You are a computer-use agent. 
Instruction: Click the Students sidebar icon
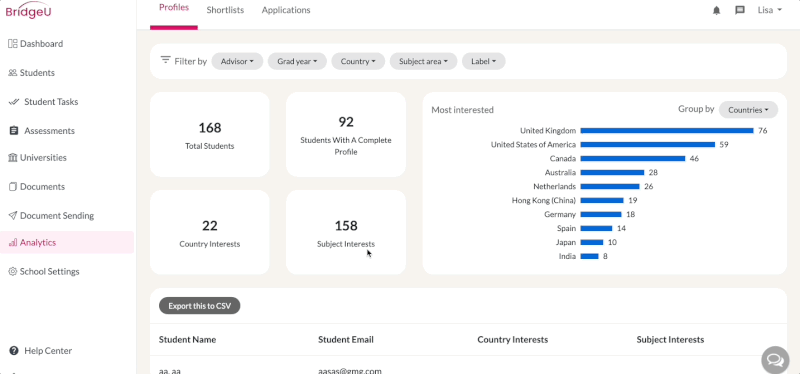[13, 73]
